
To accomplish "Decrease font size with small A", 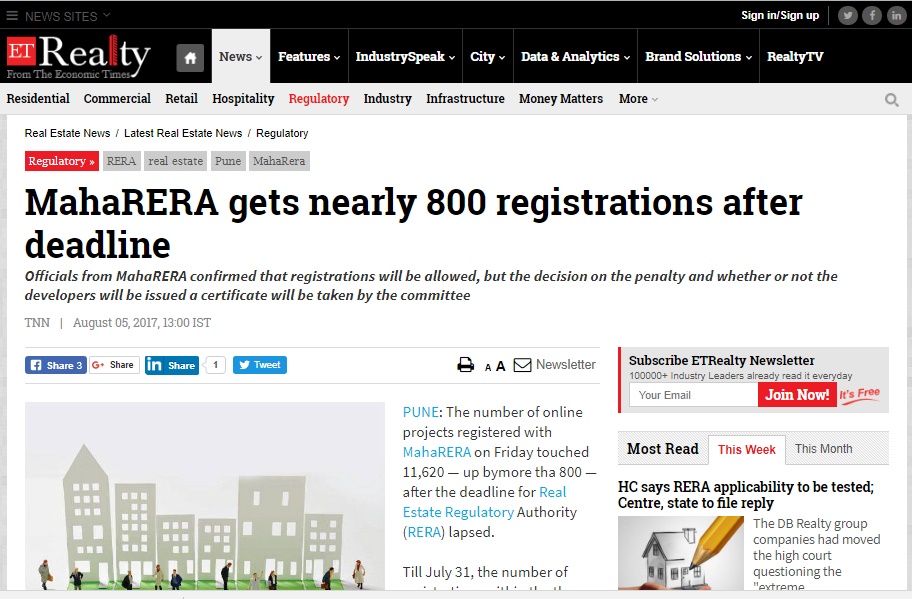I will tap(488, 367).
